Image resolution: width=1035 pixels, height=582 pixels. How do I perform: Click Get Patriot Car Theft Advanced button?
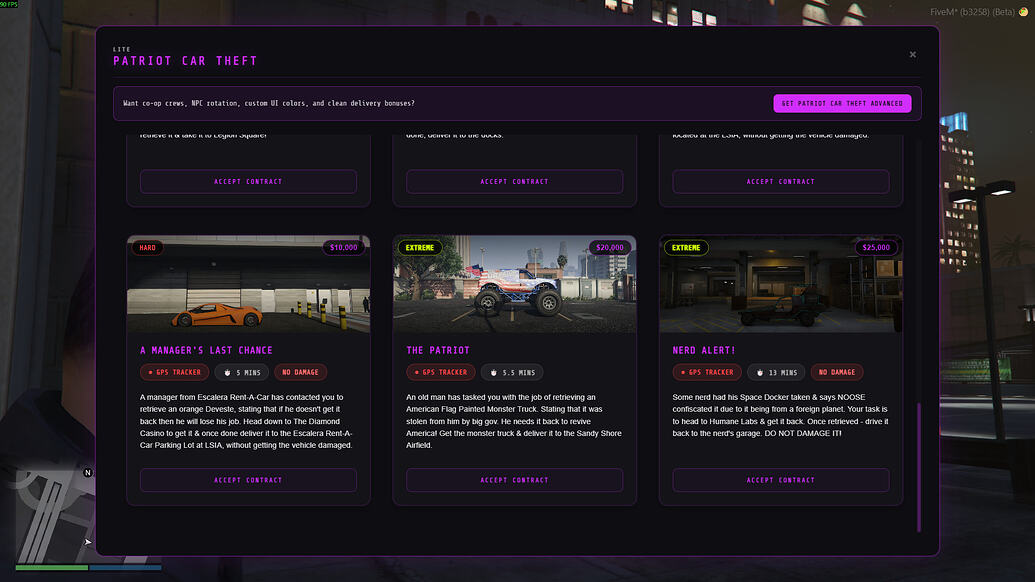[842, 104]
